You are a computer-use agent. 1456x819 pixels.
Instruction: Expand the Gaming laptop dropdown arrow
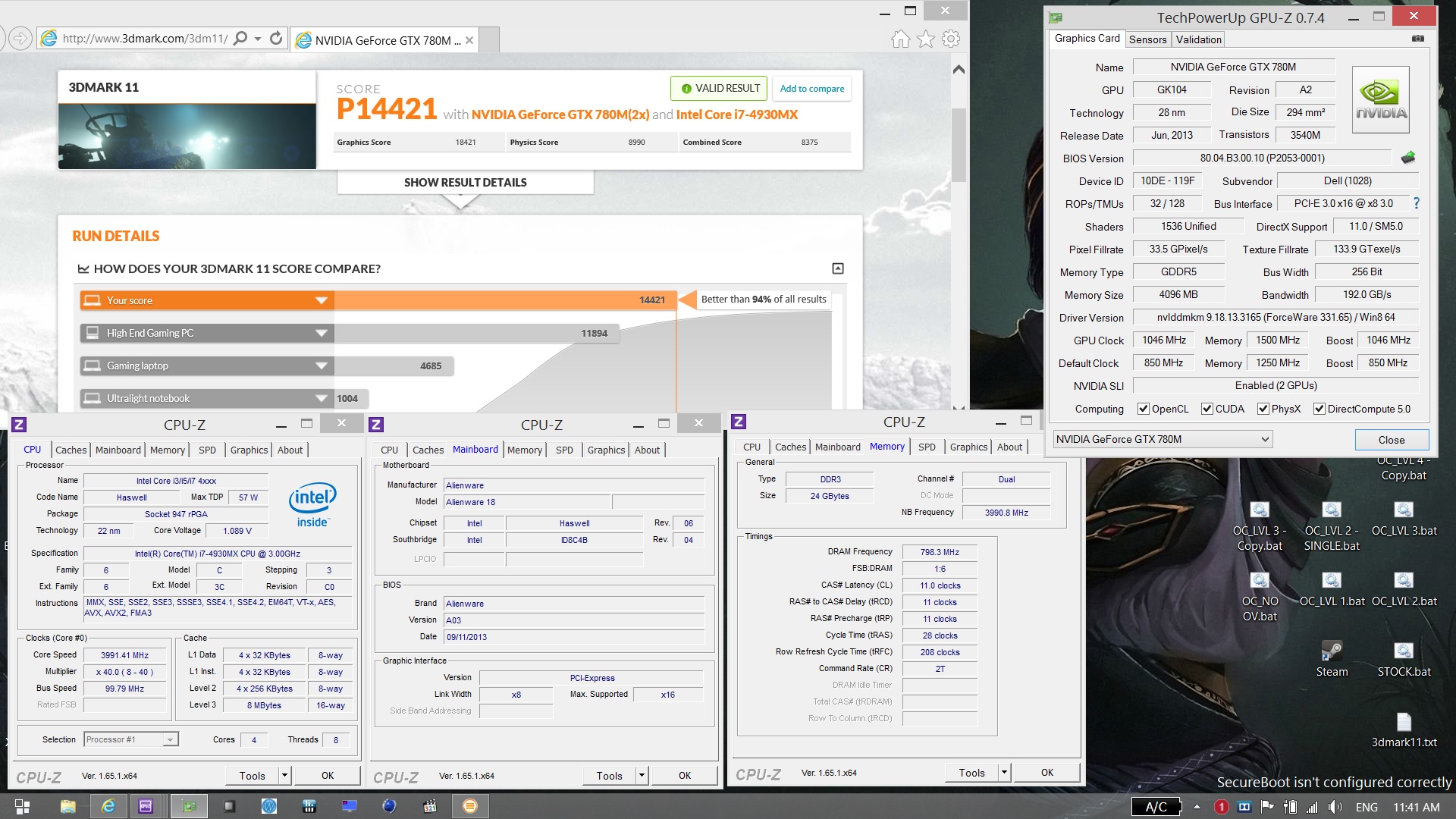coord(321,366)
